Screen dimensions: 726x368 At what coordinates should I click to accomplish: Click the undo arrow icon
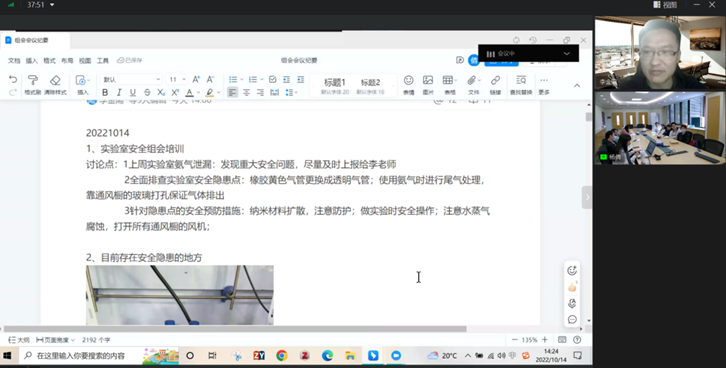coord(13,79)
